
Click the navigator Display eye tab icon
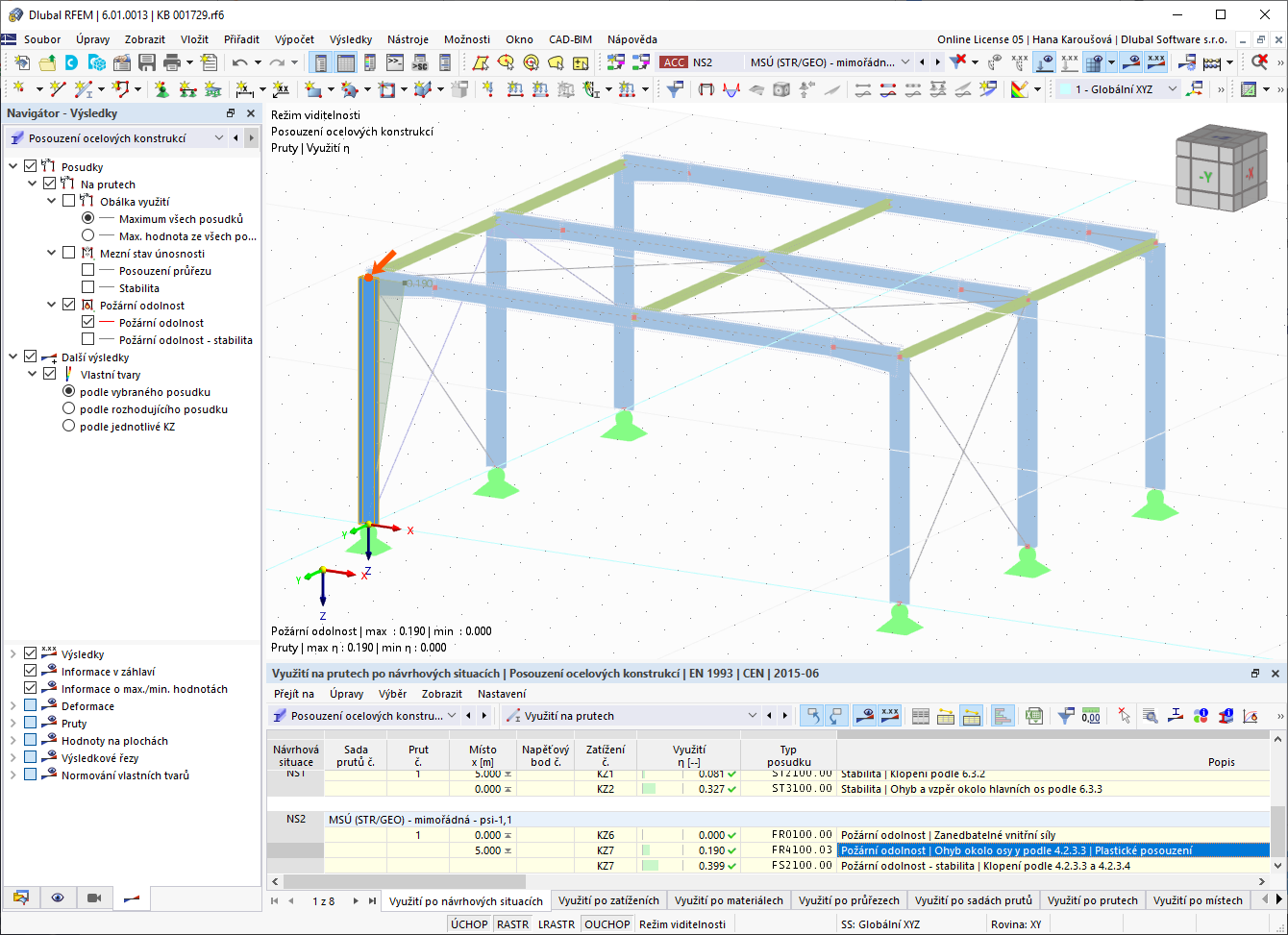58,898
